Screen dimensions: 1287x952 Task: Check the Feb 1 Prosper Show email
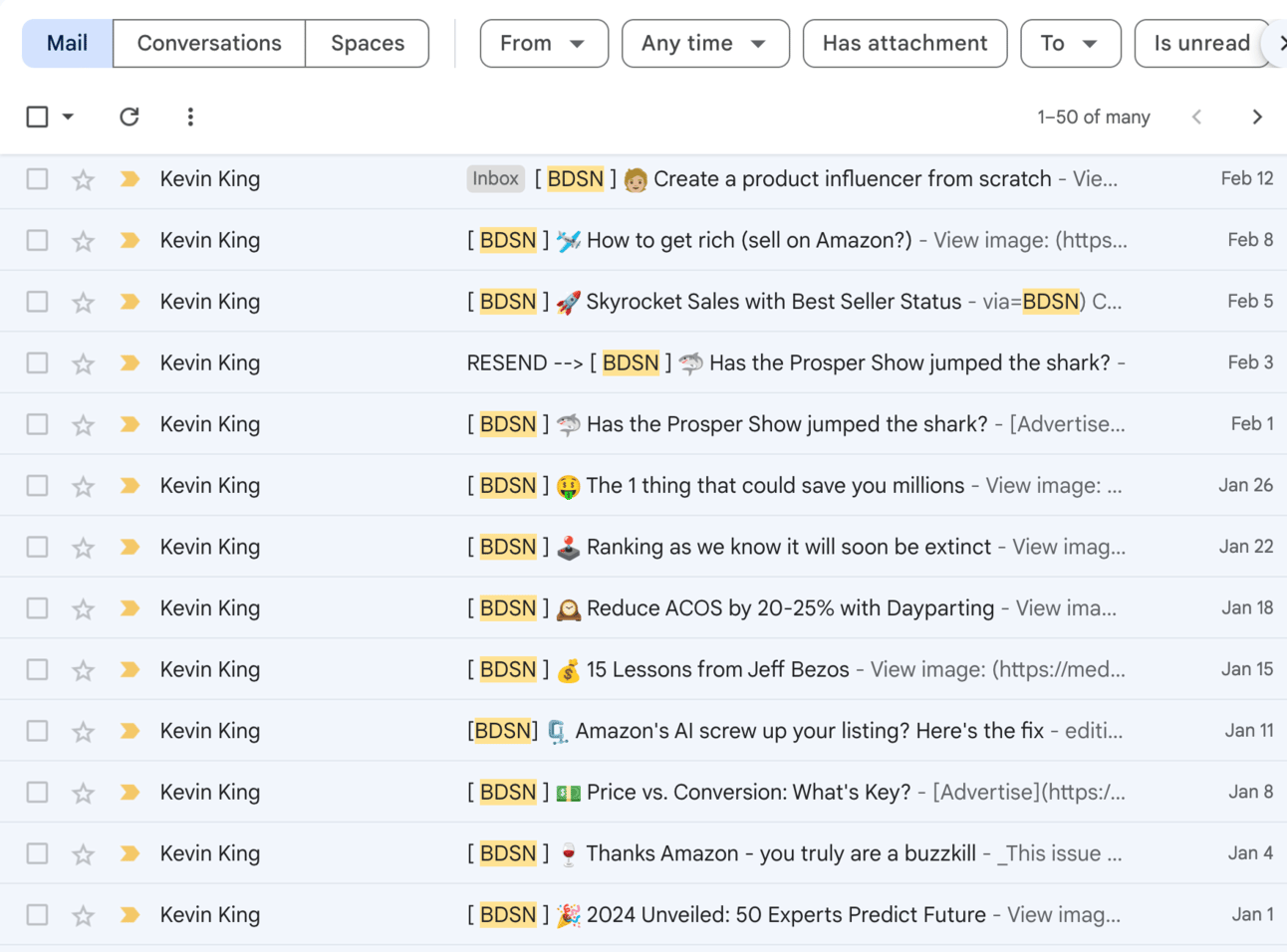click(37, 424)
